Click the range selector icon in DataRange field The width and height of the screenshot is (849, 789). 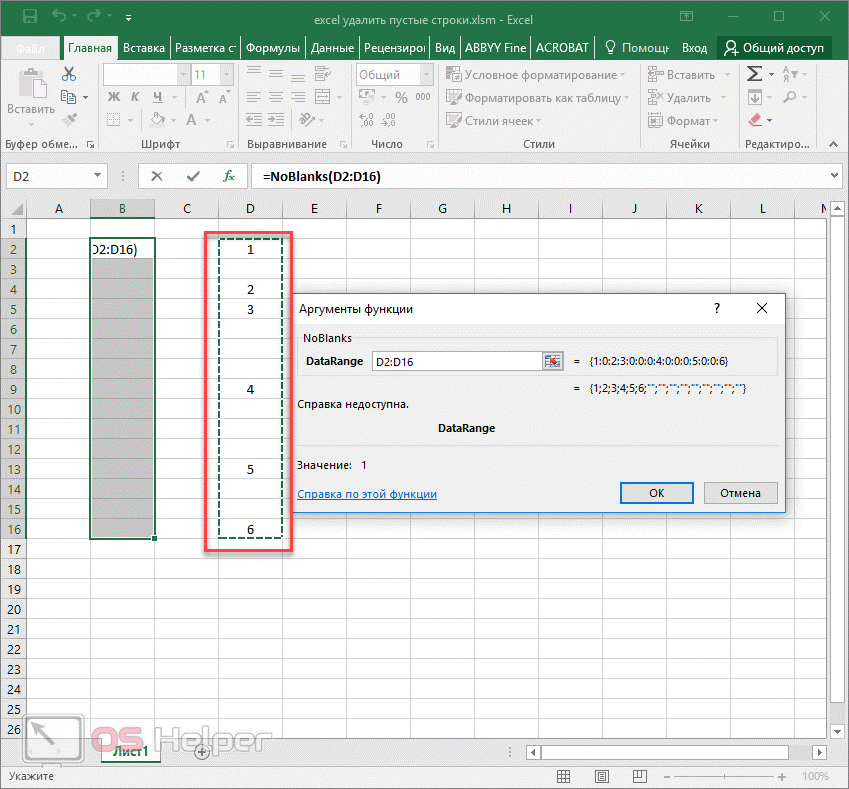(x=552, y=361)
